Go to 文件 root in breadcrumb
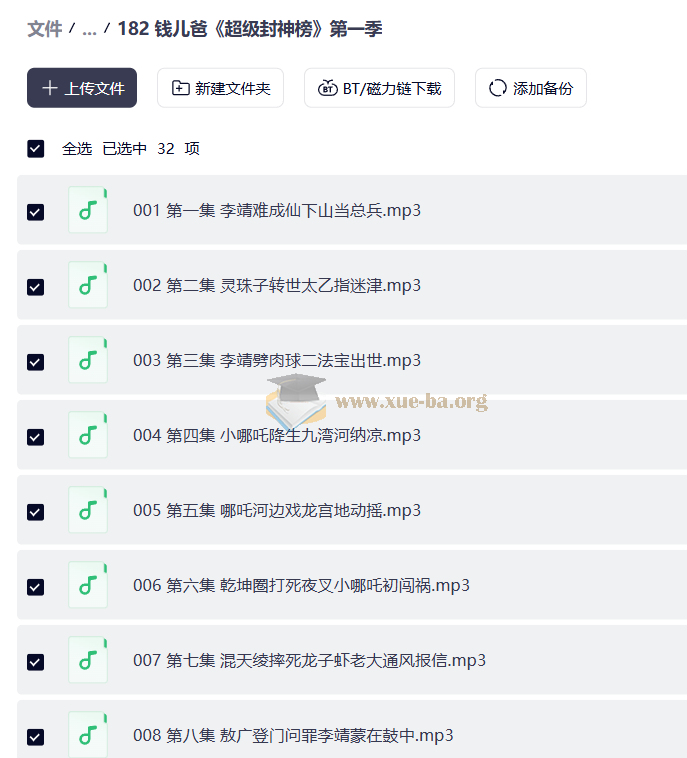The width and height of the screenshot is (687, 758). (x=44, y=28)
